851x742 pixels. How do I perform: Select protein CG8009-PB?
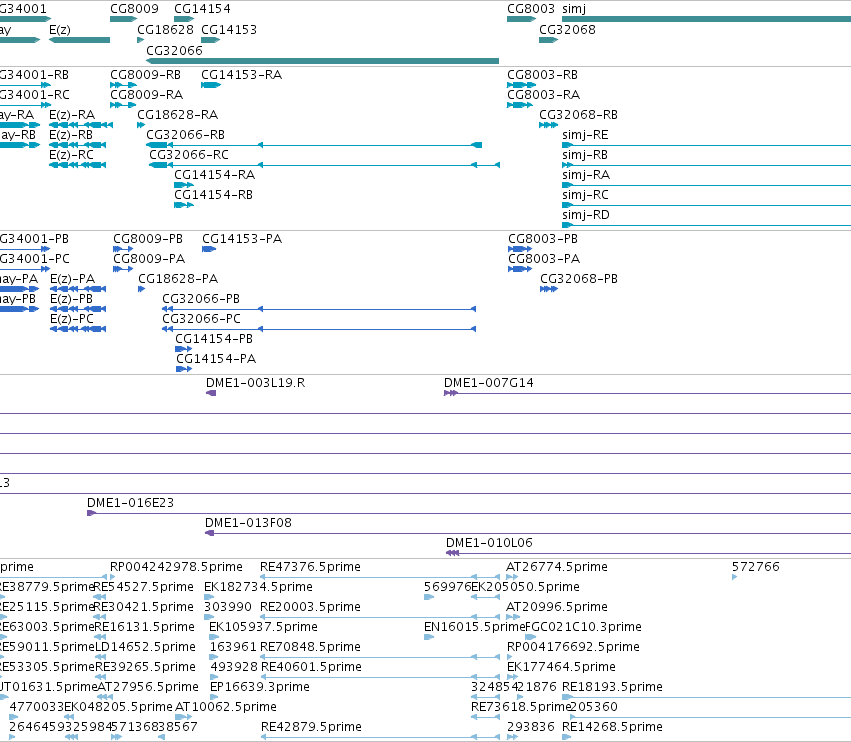pyautogui.click(x=123, y=249)
